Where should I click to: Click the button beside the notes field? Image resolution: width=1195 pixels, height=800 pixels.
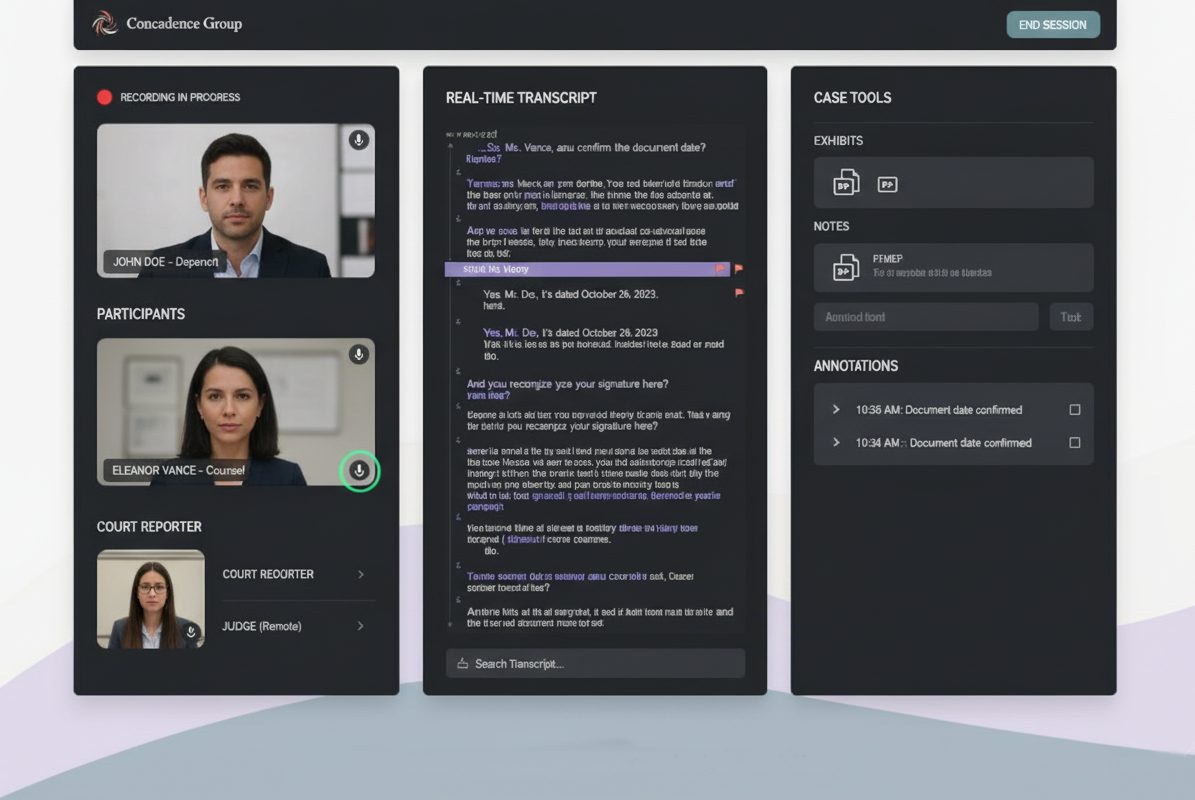(x=1071, y=317)
